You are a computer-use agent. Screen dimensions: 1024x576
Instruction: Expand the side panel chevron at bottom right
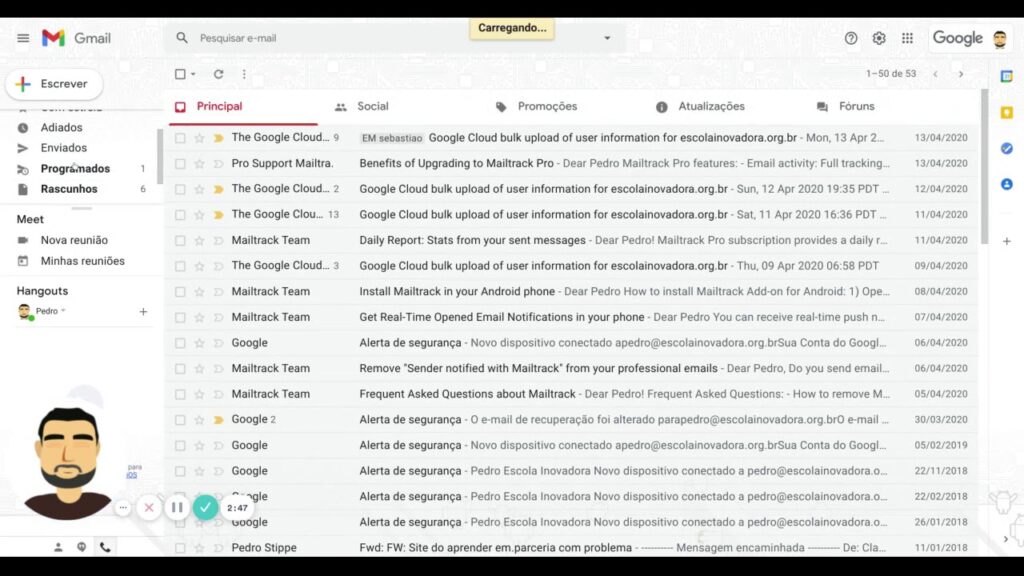point(1006,539)
